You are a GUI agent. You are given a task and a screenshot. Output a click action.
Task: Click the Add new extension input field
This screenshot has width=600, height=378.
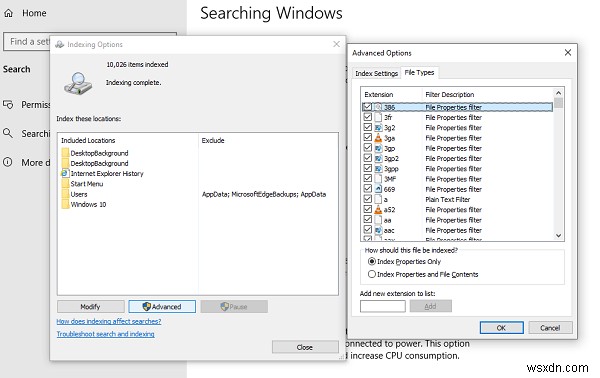click(383, 306)
